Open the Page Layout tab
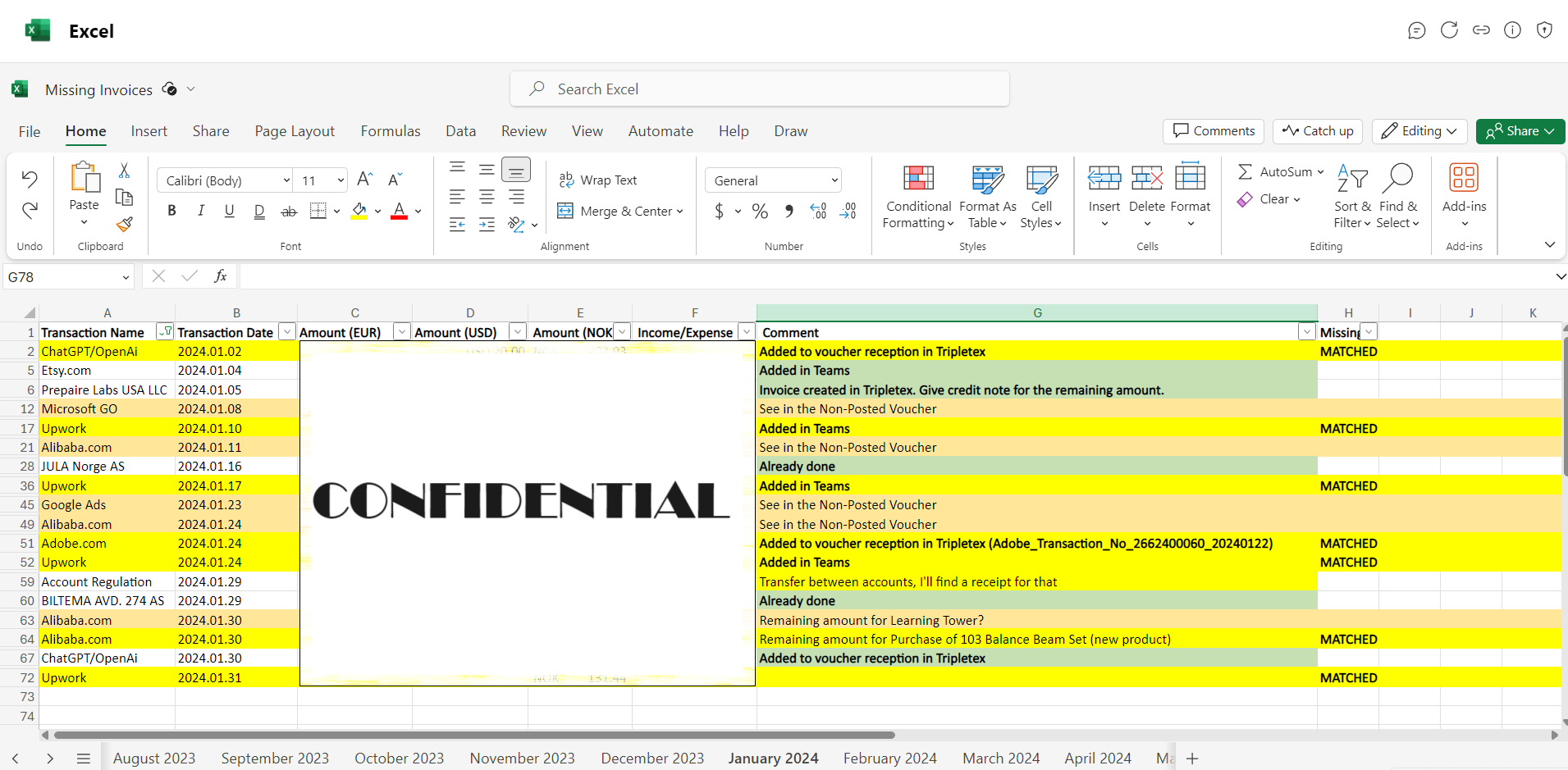 click(295, 131)
